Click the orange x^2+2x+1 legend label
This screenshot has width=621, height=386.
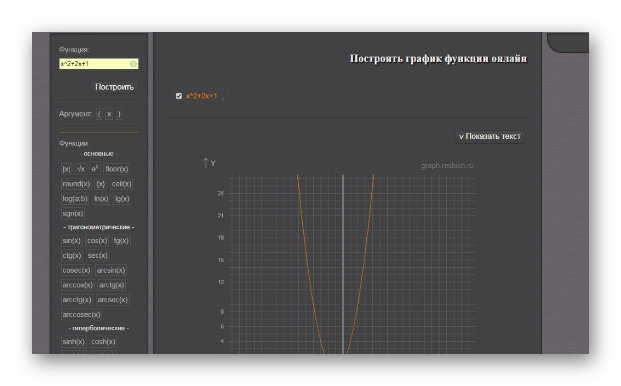point(202,96)
